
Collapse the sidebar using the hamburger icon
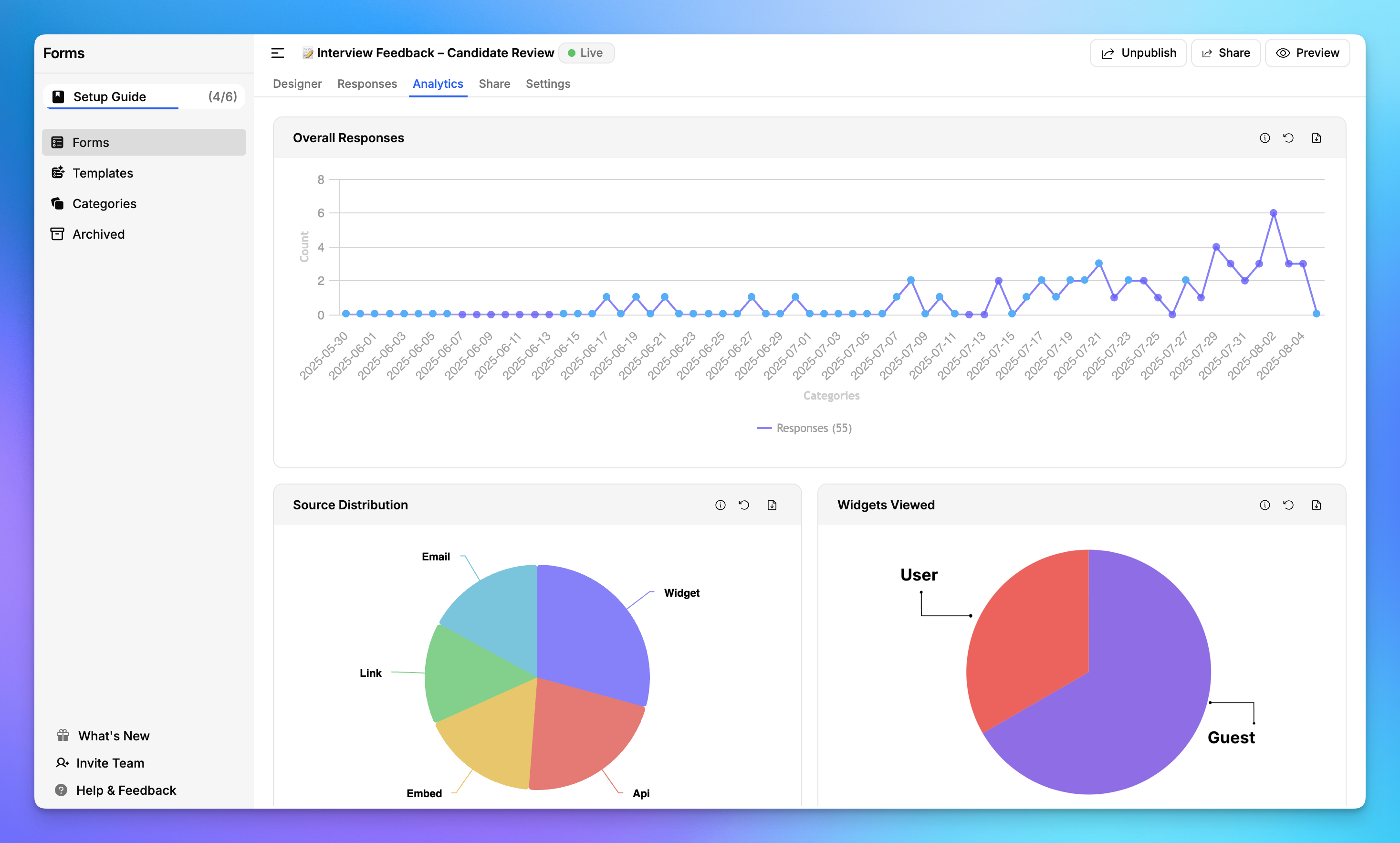pos(278,52)
